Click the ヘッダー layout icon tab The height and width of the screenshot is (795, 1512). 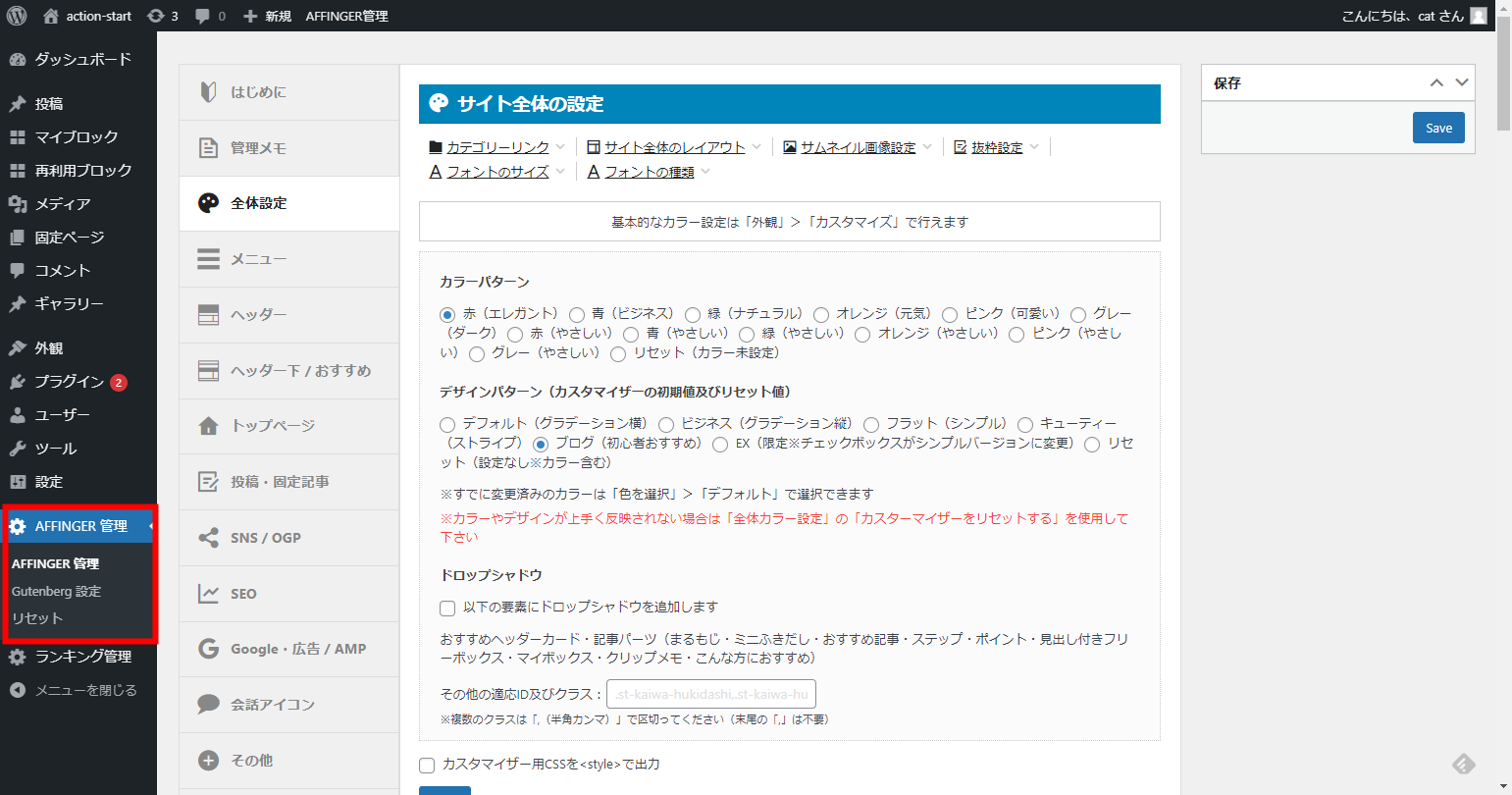pos(208,315)
